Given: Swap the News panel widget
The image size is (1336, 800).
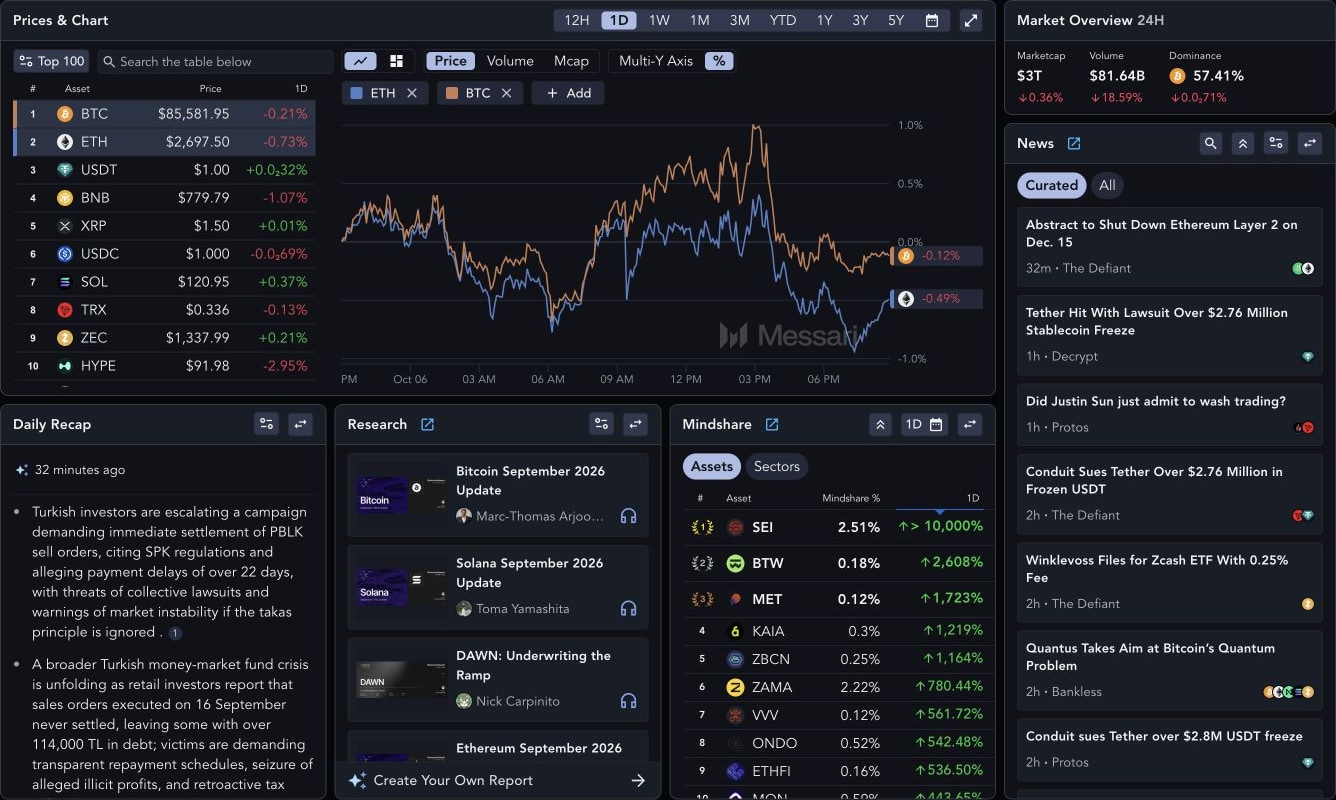Looking at the screenshot, I should (x=1310, y=143).
